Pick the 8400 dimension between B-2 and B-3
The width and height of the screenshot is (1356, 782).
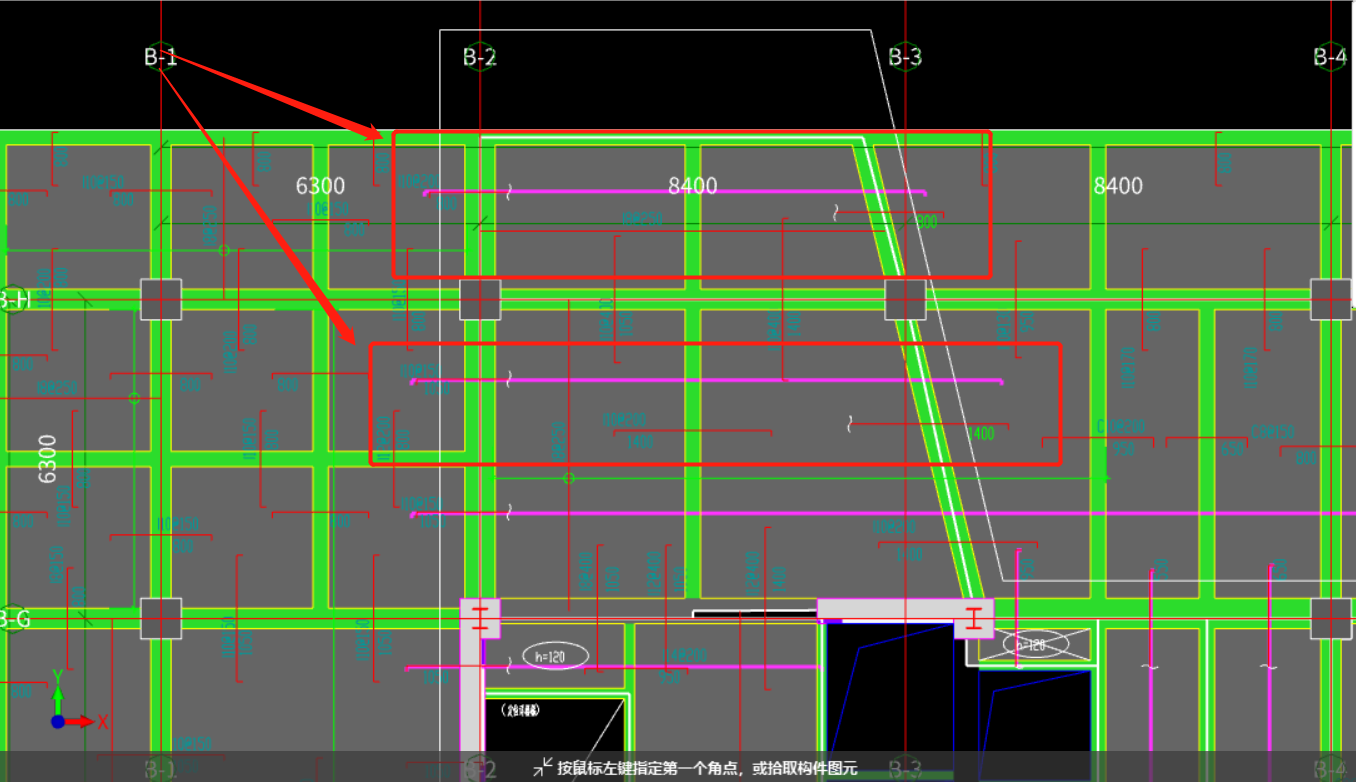(x=693, y=185)
